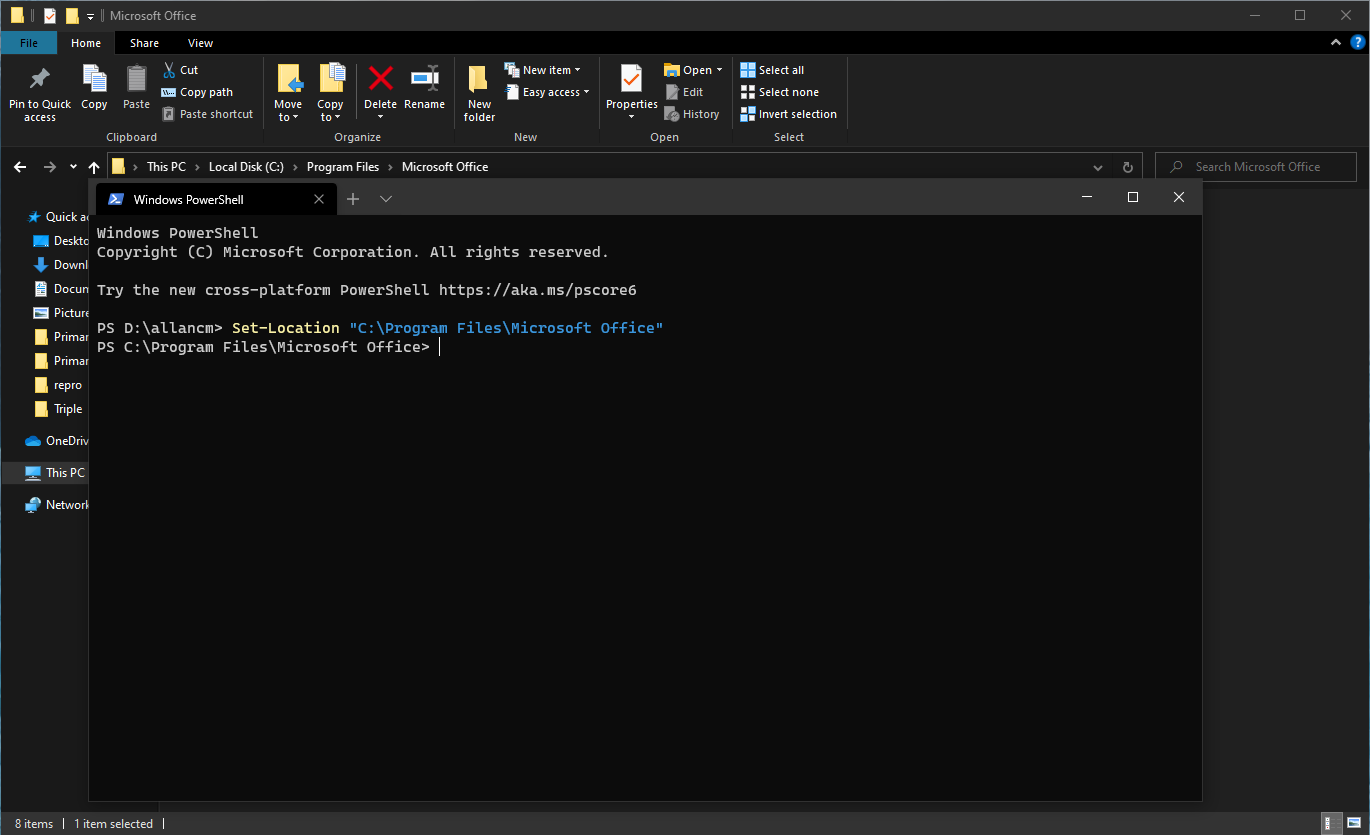Copy the selected item
Viewport: 1370px width, 835px height.
pyautogui.click(x=94, y=91)
